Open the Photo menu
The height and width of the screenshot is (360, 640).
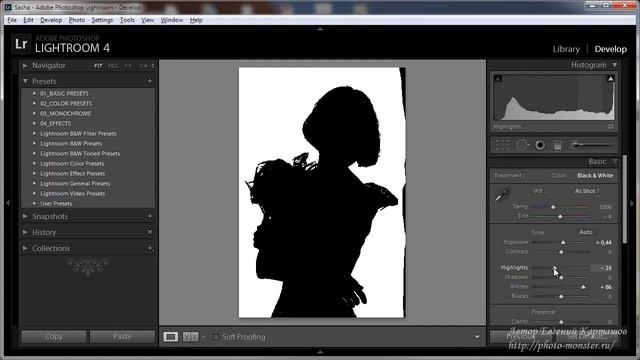coord(77,20)
